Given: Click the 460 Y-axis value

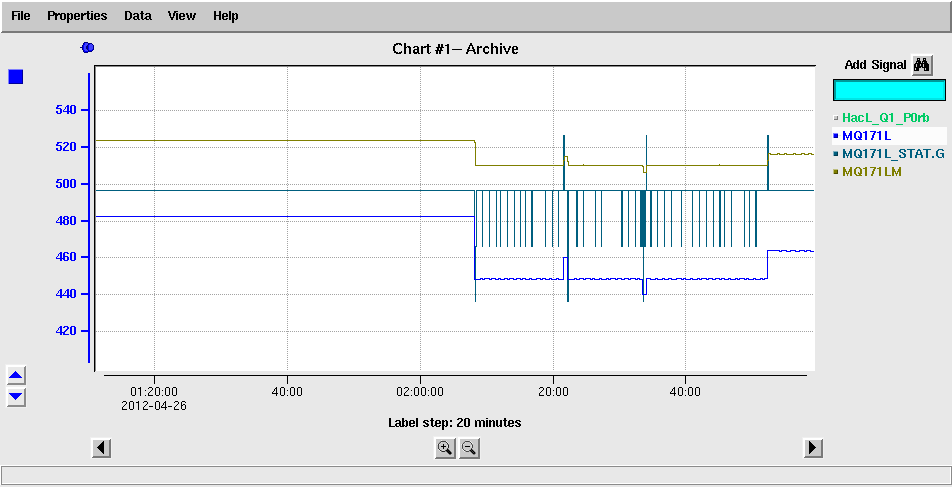Looking at the screenshot, I should tap(65, 257).
